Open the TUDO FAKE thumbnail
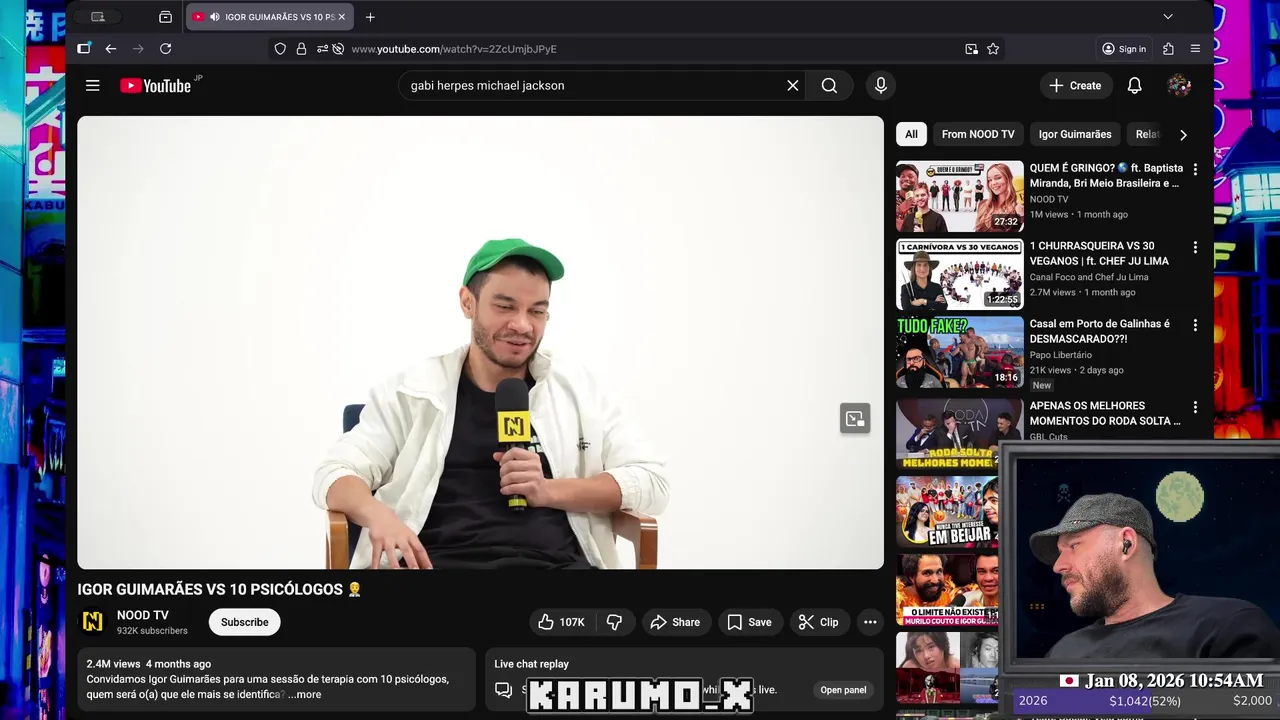This screenshot has height=720, width=1280. coord(960,352)
